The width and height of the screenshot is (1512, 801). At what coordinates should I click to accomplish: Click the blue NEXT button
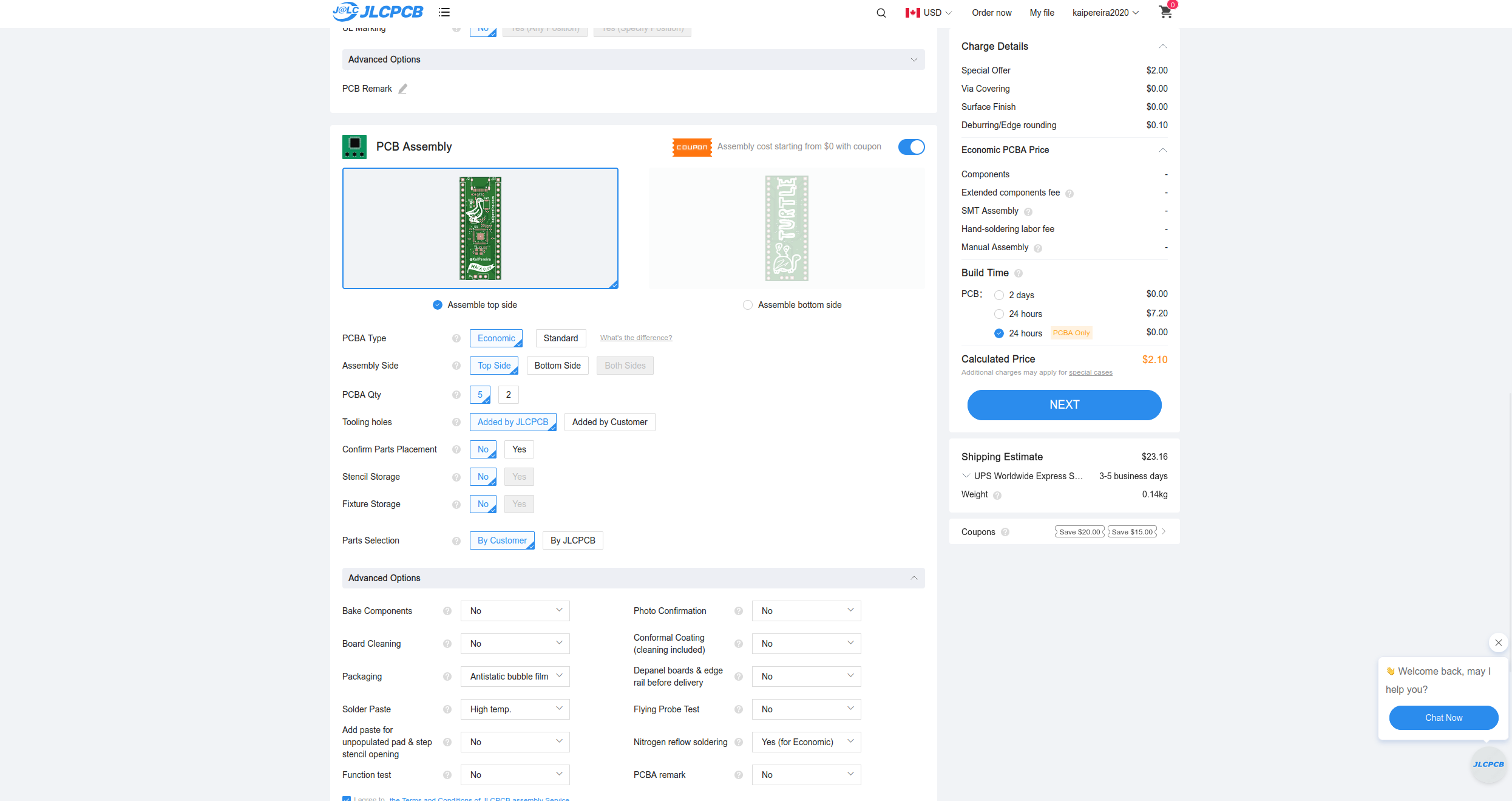(1064, 405)
